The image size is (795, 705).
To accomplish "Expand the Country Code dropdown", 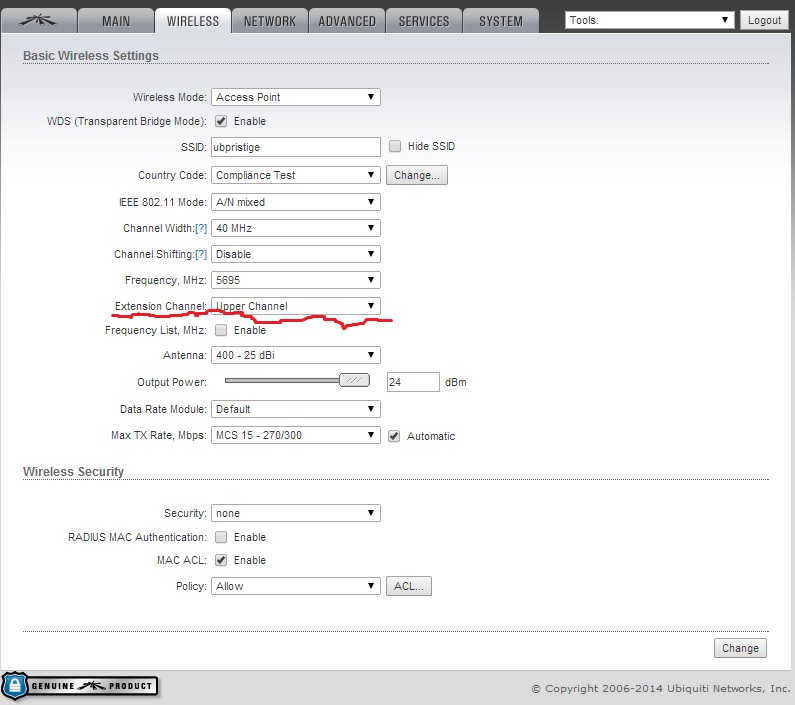I will tap(296, 175).
